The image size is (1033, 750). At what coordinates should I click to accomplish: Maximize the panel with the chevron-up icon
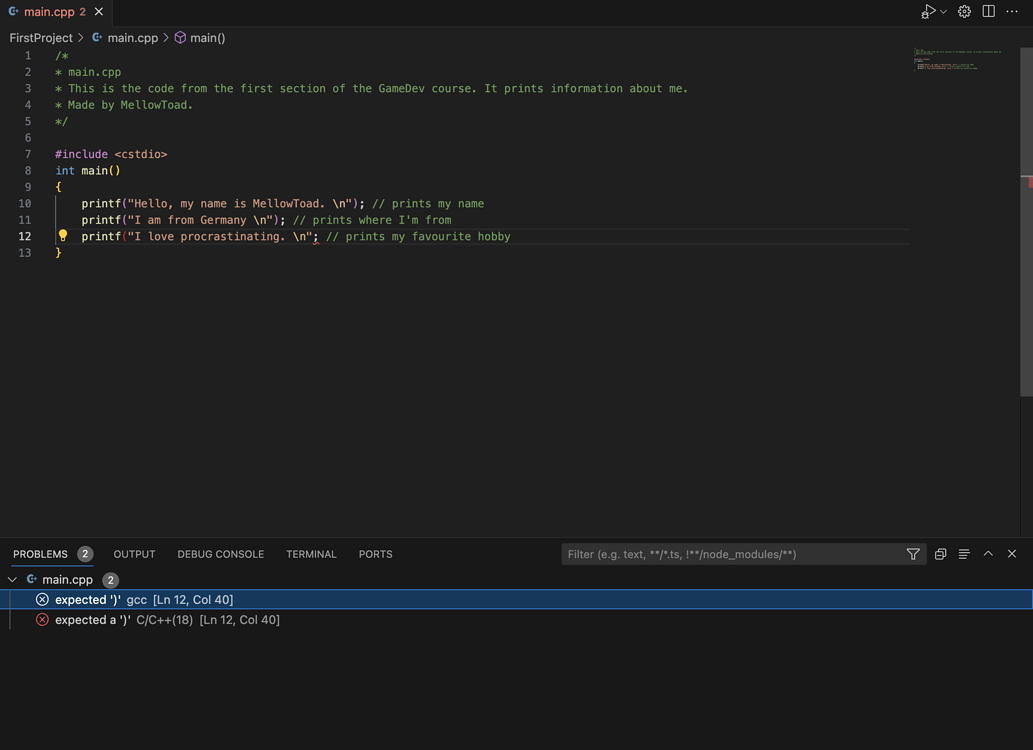tap(988, 554)
